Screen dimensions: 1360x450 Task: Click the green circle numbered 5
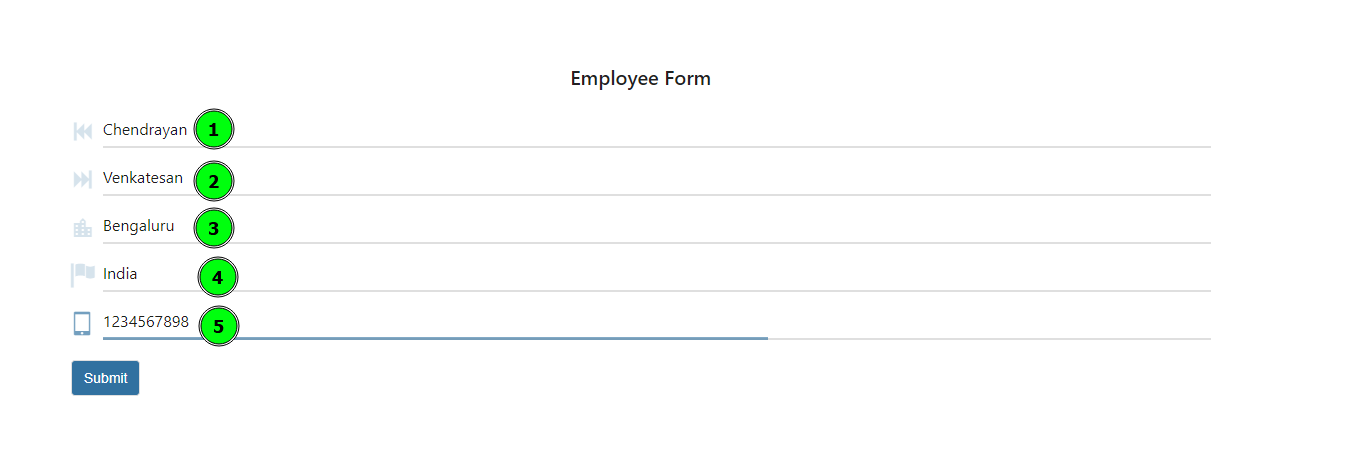[x=219, y=326]
